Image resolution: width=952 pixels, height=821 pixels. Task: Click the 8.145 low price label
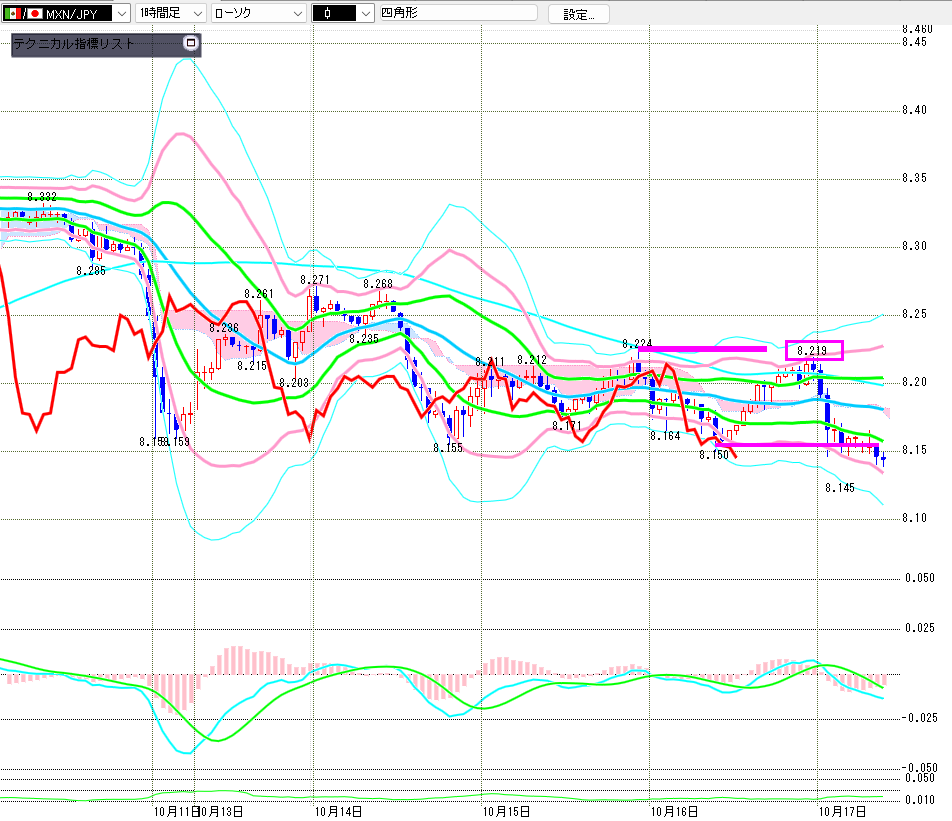tap(840, 488)
